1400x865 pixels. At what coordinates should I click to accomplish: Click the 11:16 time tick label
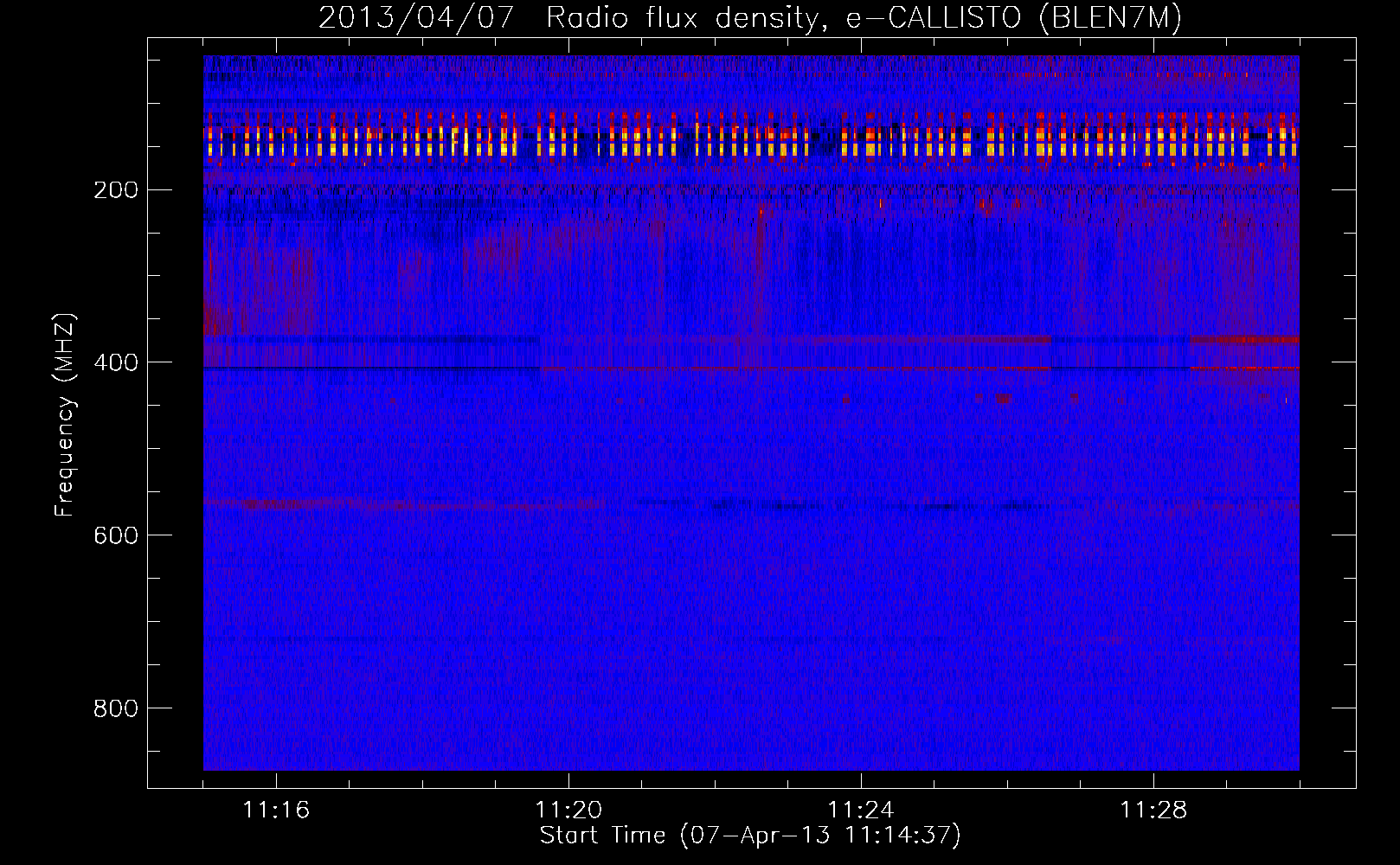coord(276,810)
